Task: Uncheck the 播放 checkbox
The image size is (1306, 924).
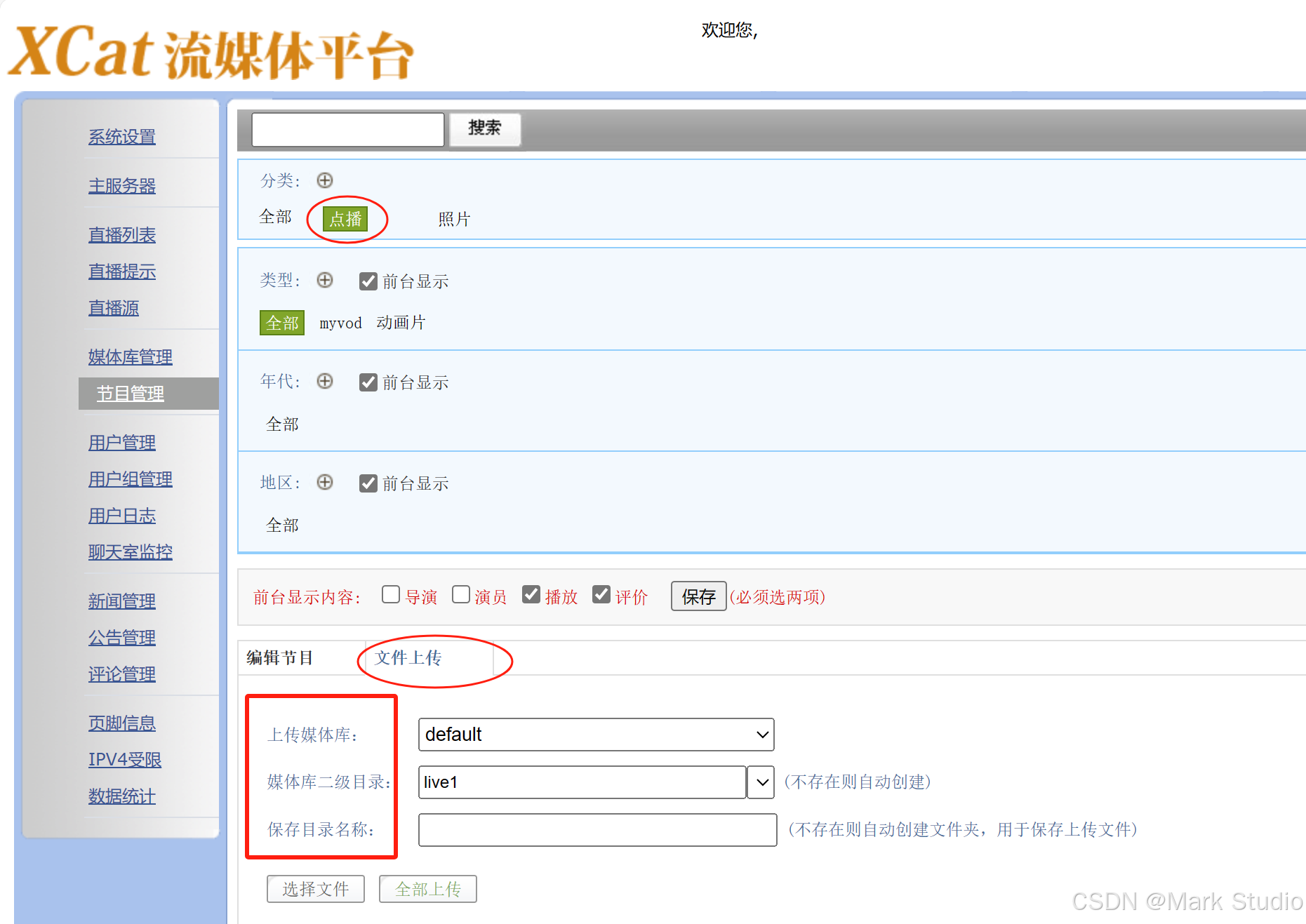Action: pyautogui.click(x=531, y=595)
